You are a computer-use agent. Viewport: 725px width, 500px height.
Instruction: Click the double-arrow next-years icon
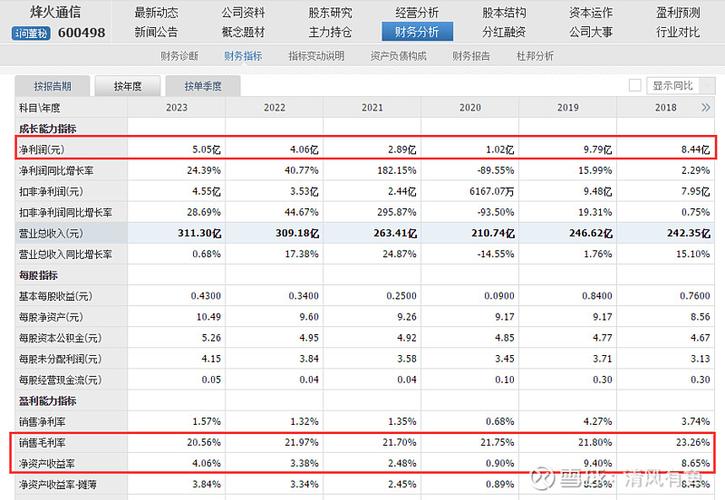pos(706,108)
